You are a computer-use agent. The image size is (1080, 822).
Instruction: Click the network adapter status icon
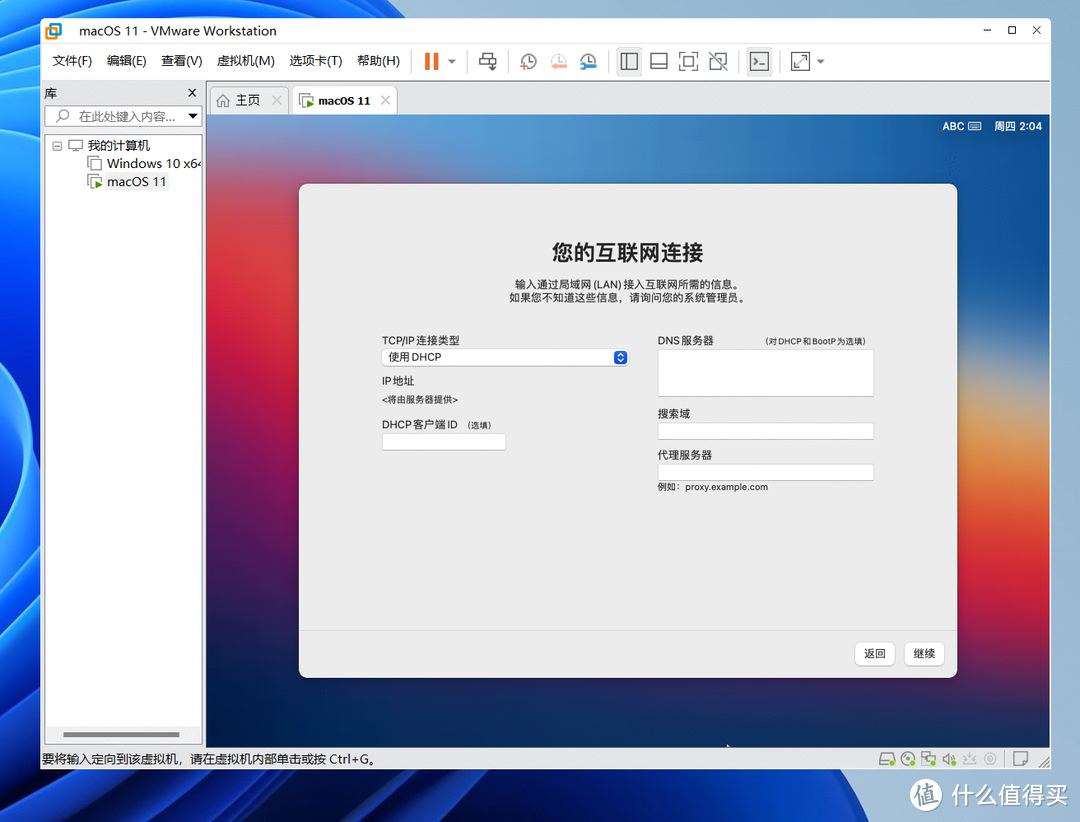pyautogui.click(x=928, y=759)
